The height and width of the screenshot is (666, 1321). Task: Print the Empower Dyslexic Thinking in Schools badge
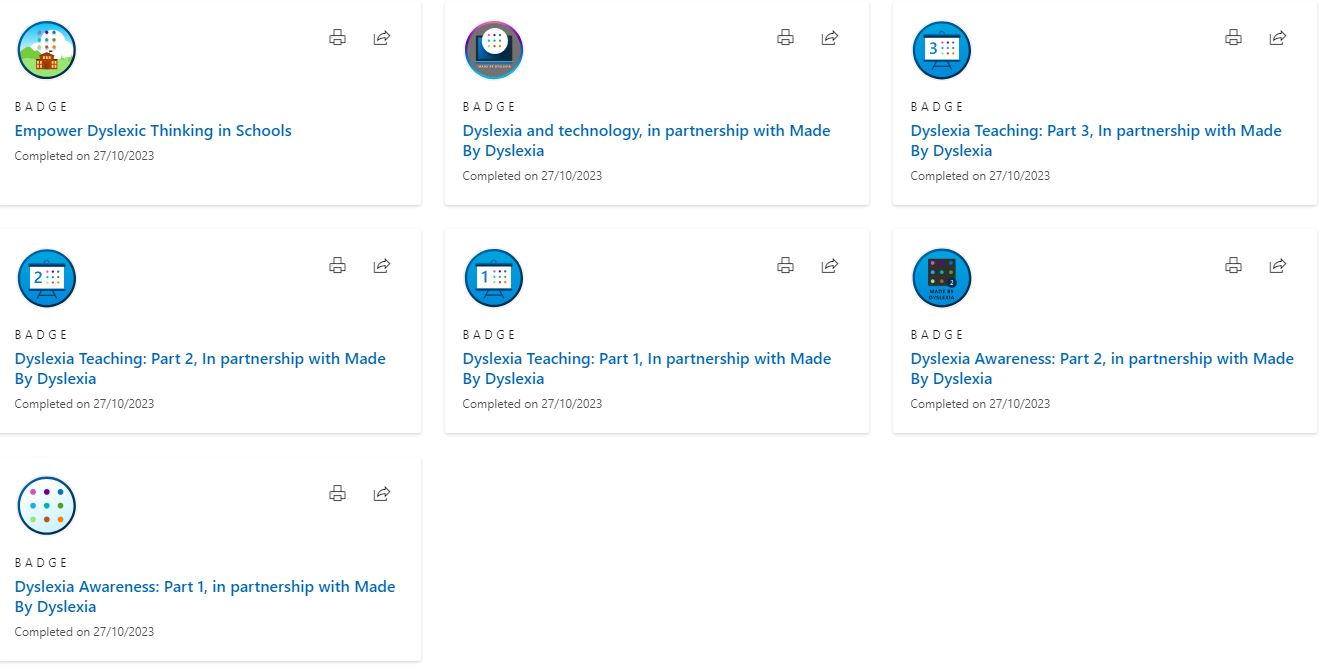click(x=338, y=38)
